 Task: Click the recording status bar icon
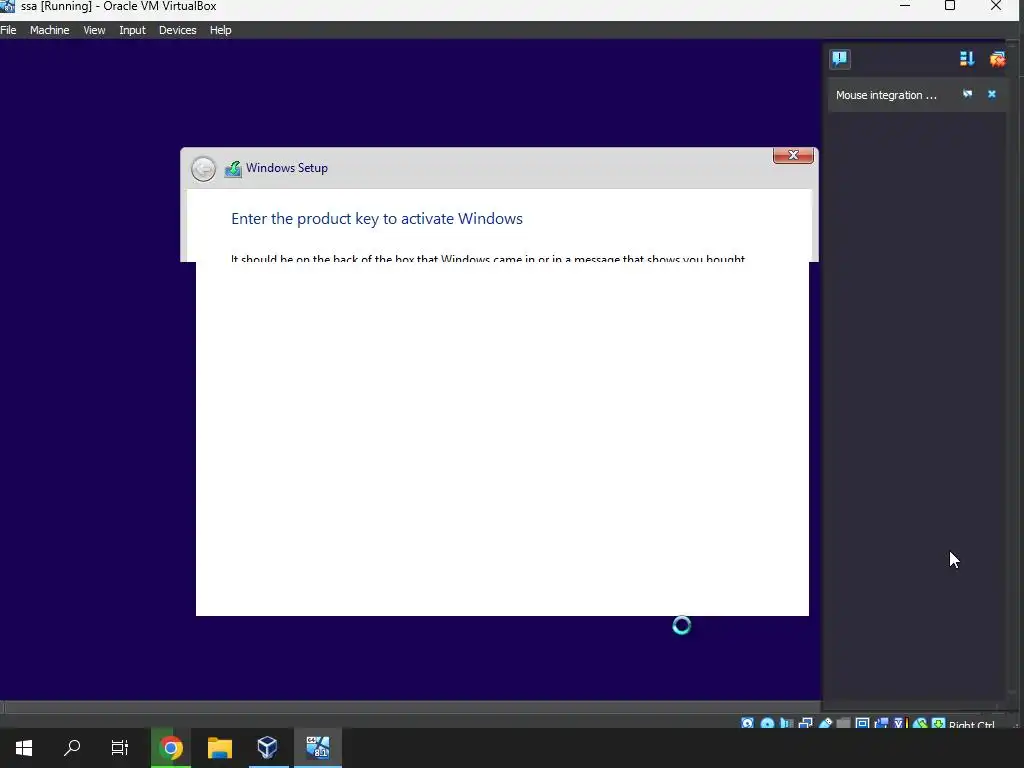coord(881,724)
